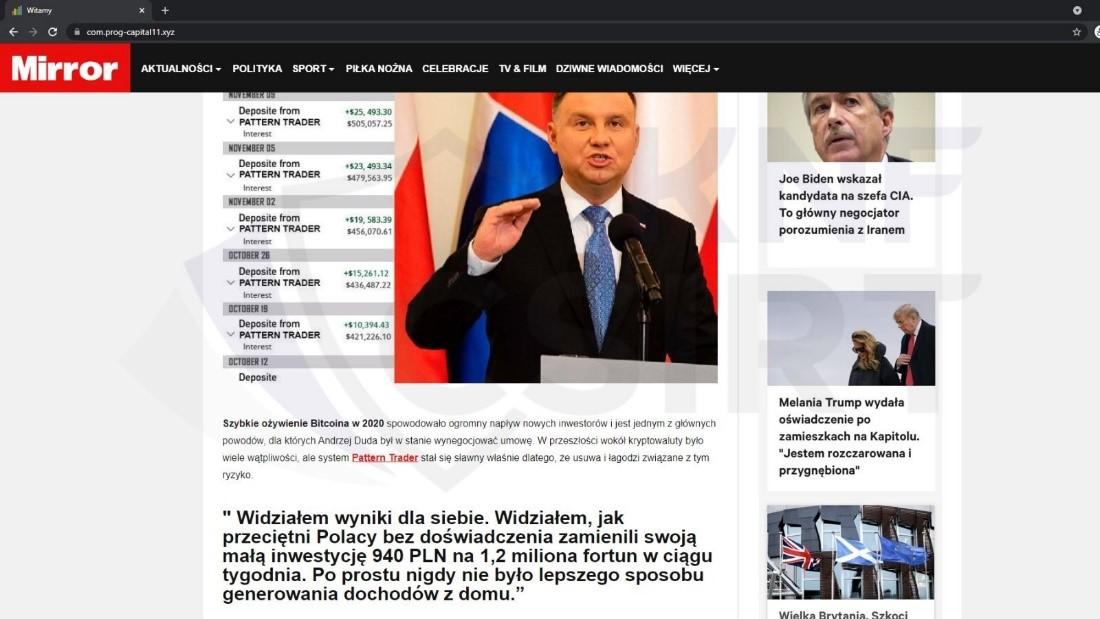Open Melania Trump article thumbnail
The image size is (1100, 619).
pyautogui.click(x=851, y=338)
